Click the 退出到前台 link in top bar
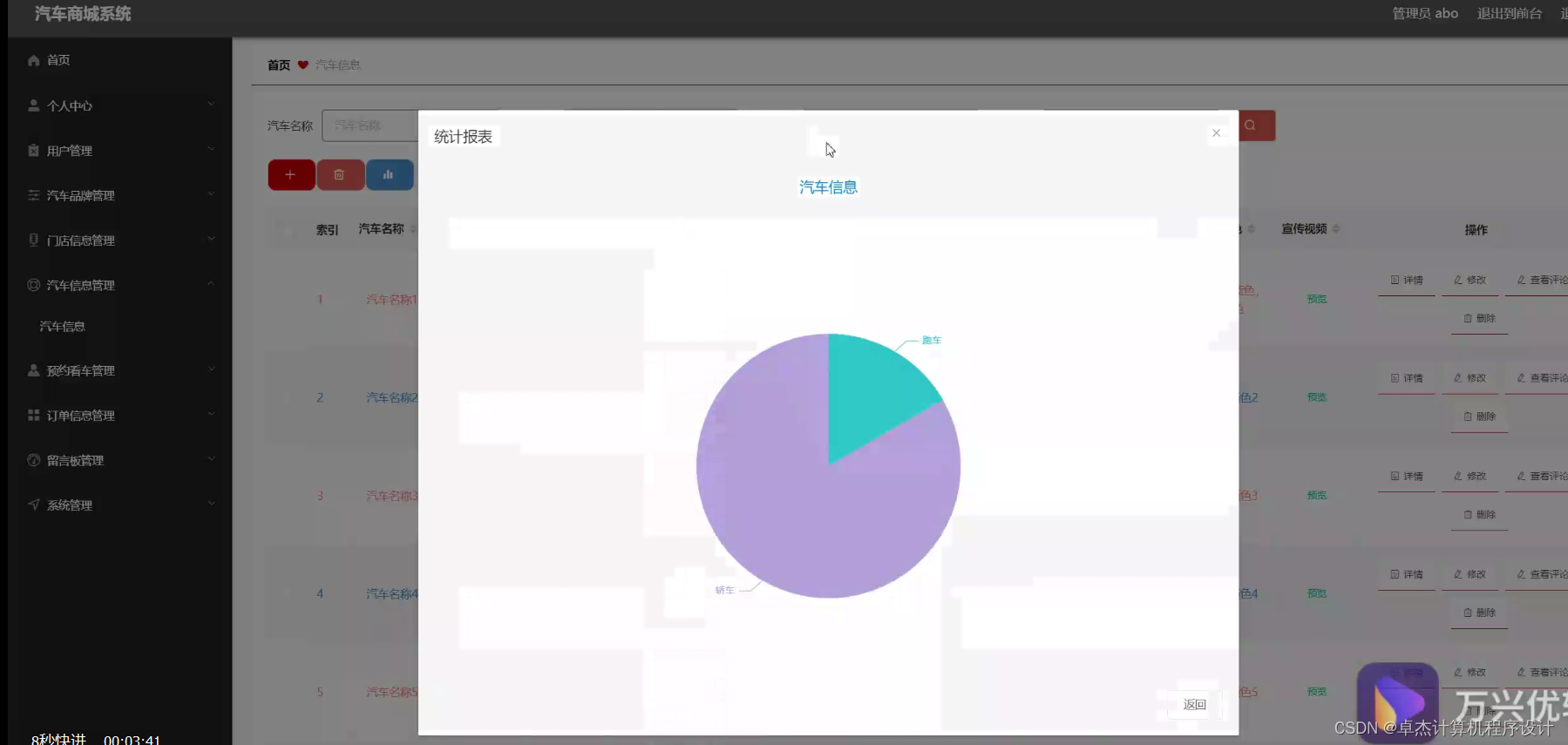Image resolution: width=1568 pixels, height=745 pixels. pos(1509,14)
